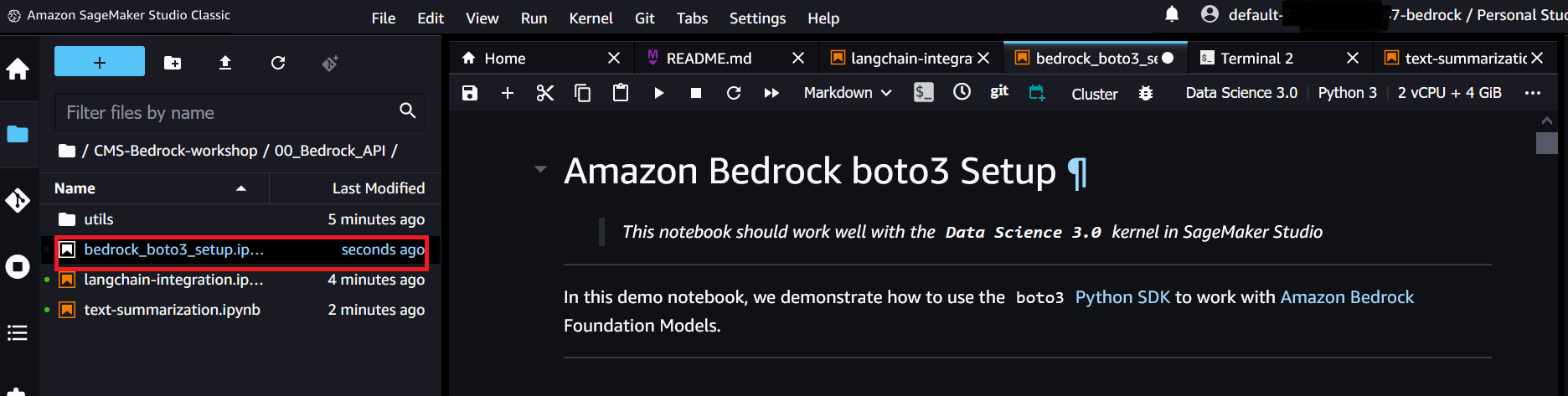1568x396 pixels.
Task: Close the README.md tab
Action: 798,58
